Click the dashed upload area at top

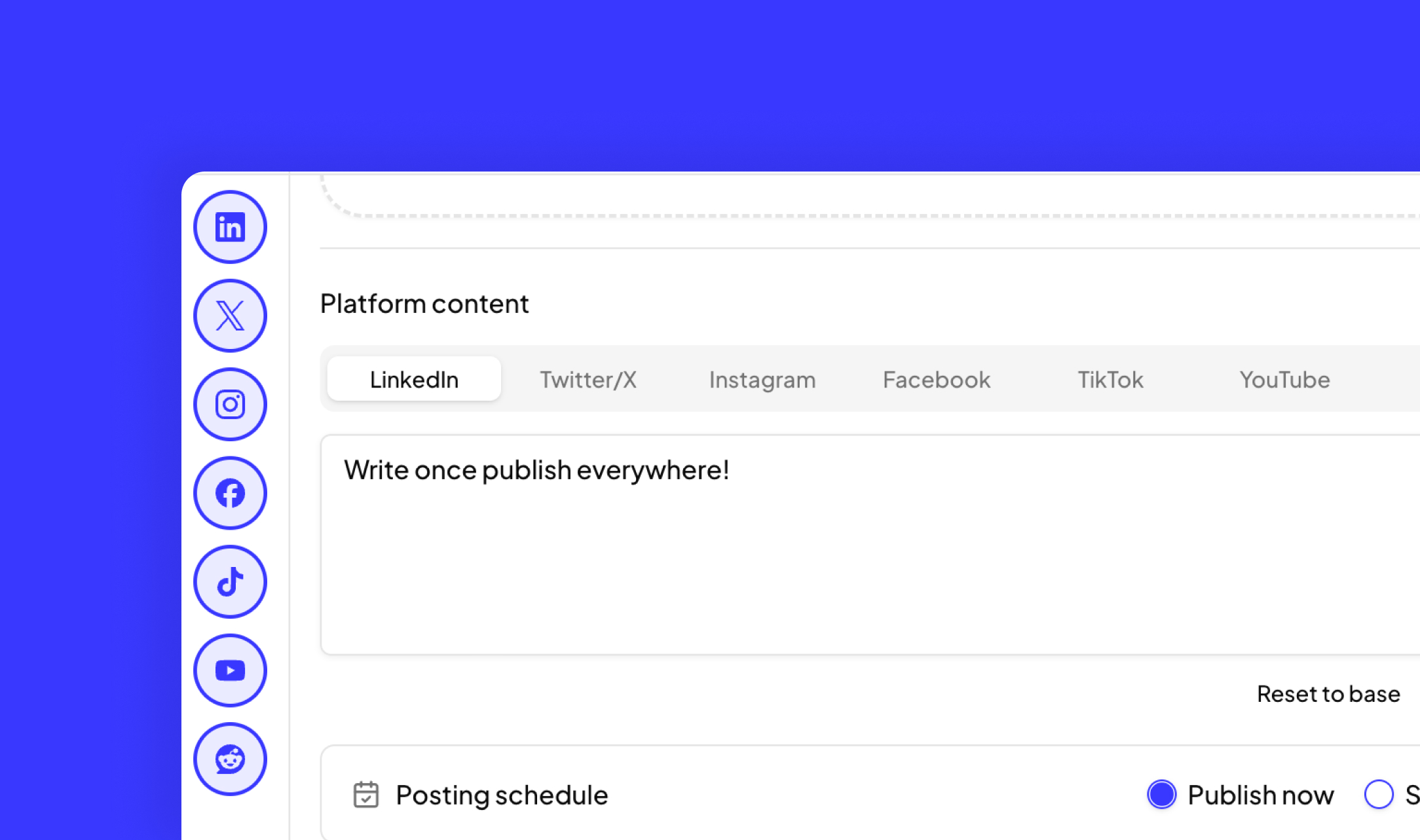point(851,194)
